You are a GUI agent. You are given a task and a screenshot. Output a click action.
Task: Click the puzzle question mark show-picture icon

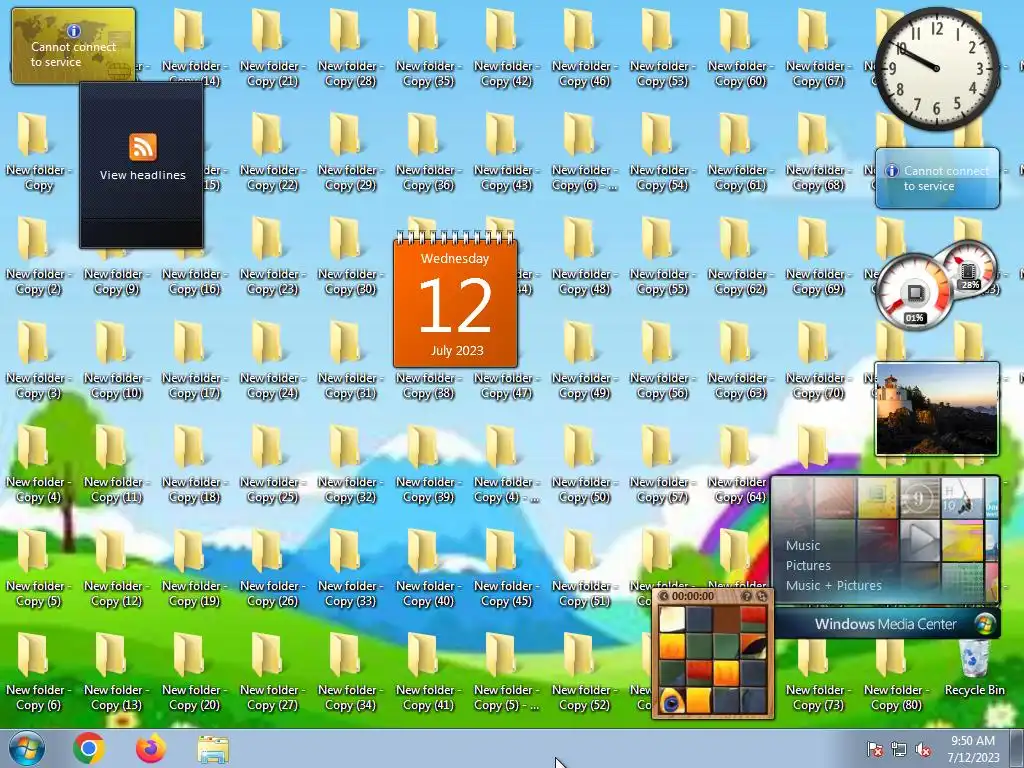point(746,596)
